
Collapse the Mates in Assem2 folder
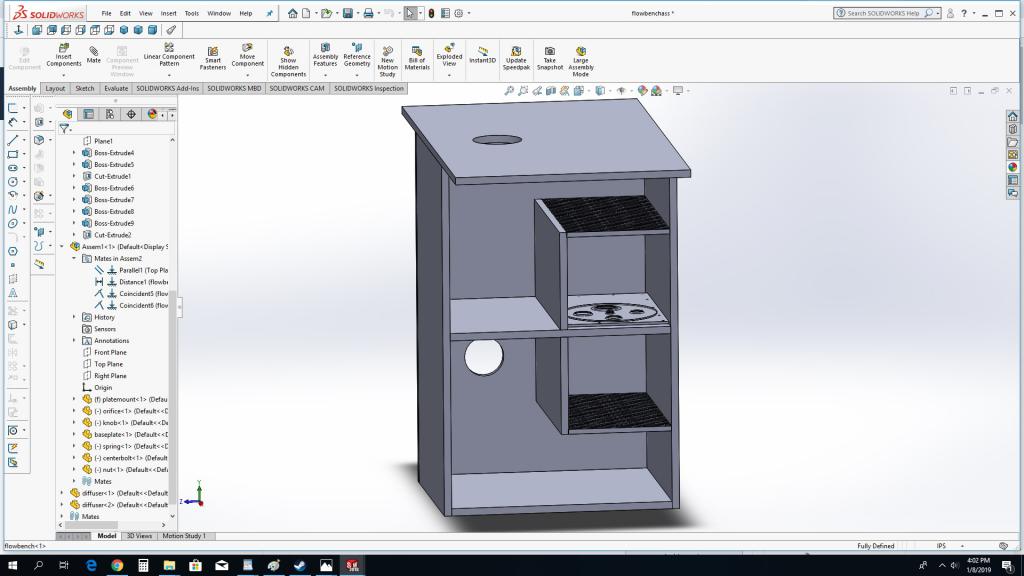click(74, 258)
